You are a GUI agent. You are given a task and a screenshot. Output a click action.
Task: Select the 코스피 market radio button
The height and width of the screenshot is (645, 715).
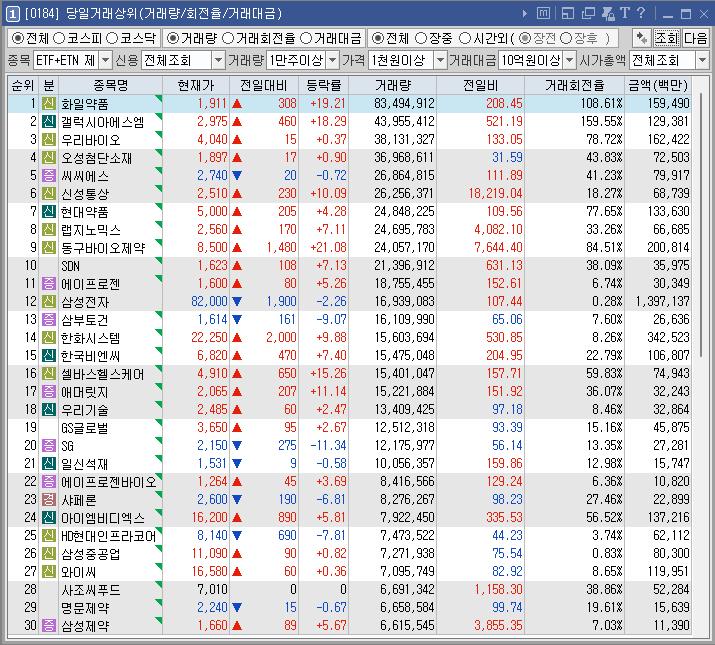59,38
